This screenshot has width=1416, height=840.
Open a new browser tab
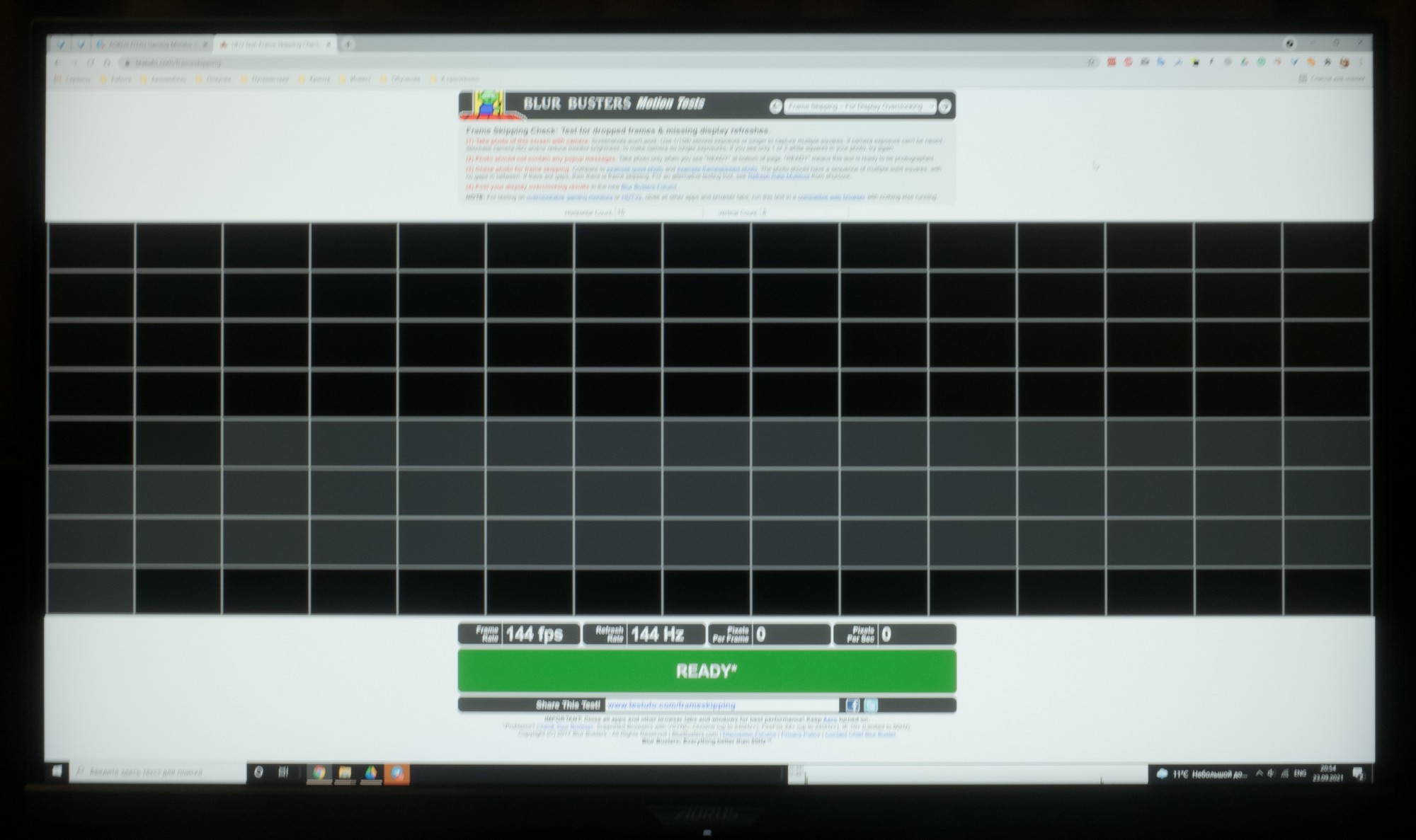click(348, 44)
